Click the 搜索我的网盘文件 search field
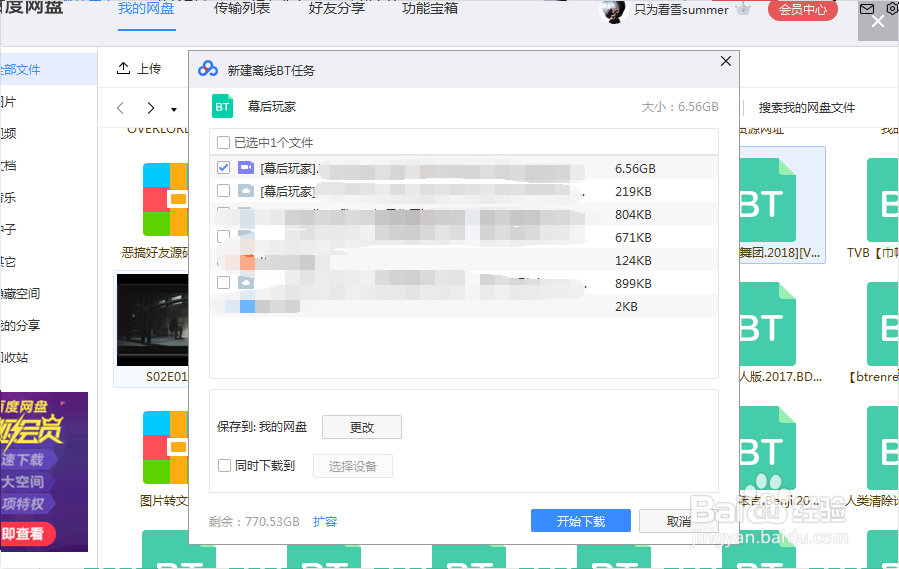Image resolution: width=899 pixels, height=569 pixels. (806, 107)
